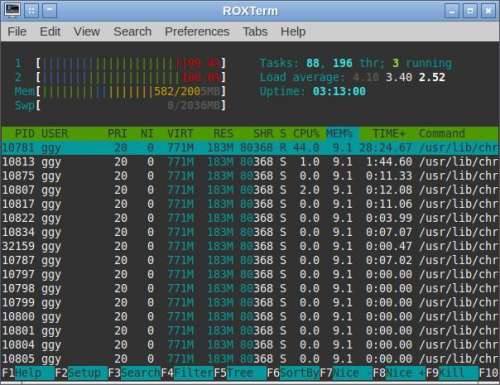Sort by the Command column header
This screenshot has height=385, width=500.
point(442,134)
